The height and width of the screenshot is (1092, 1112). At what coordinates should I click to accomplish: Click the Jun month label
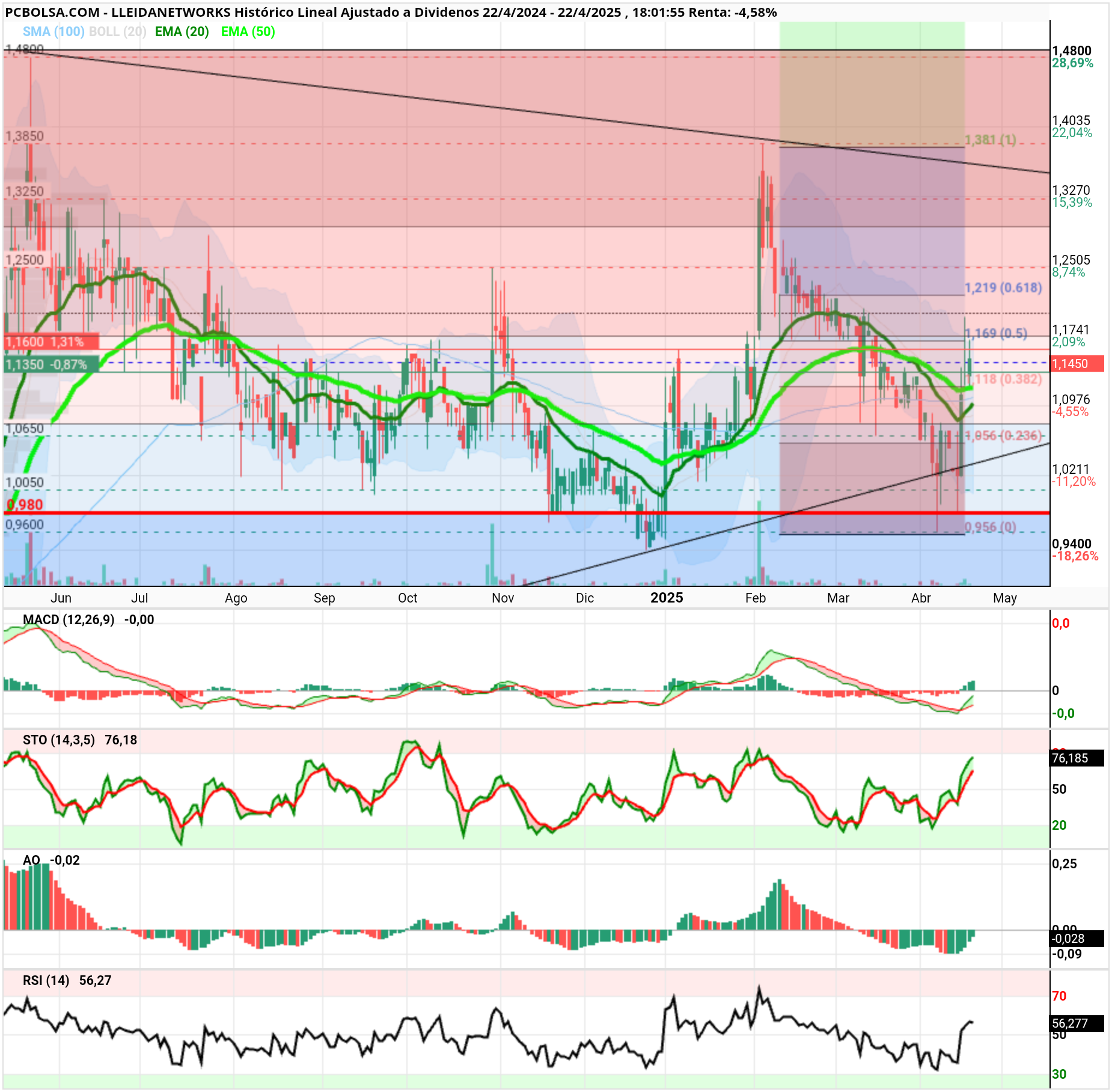61,598
